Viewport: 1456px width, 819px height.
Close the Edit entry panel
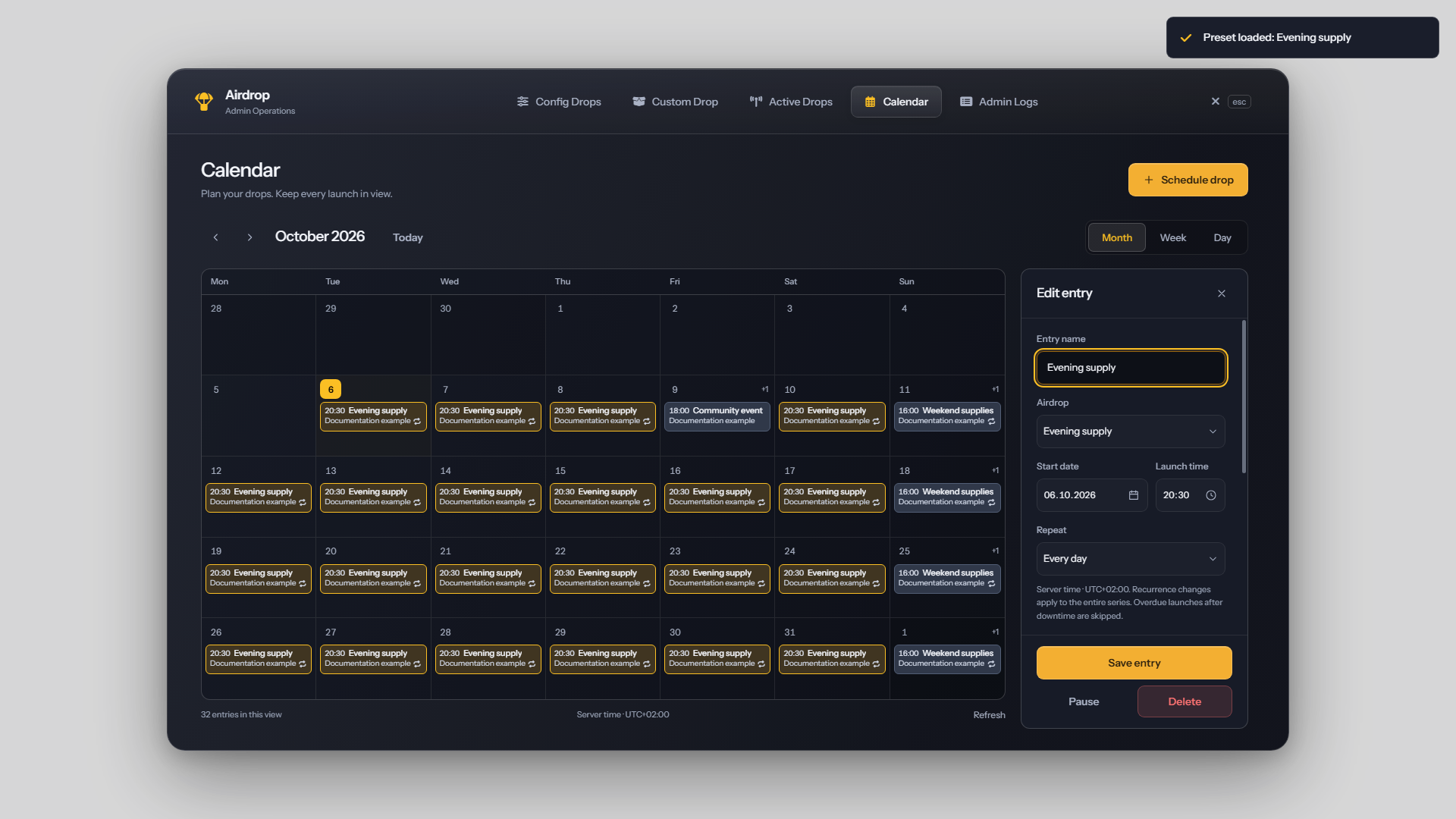coord(1222,293)
